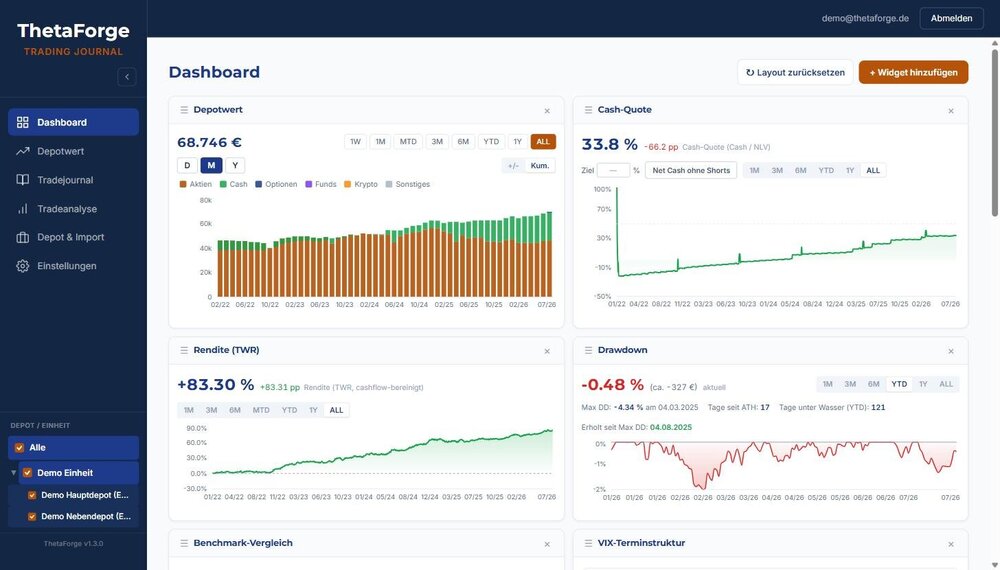Screen dimensions: 1000x570
Task: Grab the Drawdown widget drag handle
Action: tap(588, 350)
